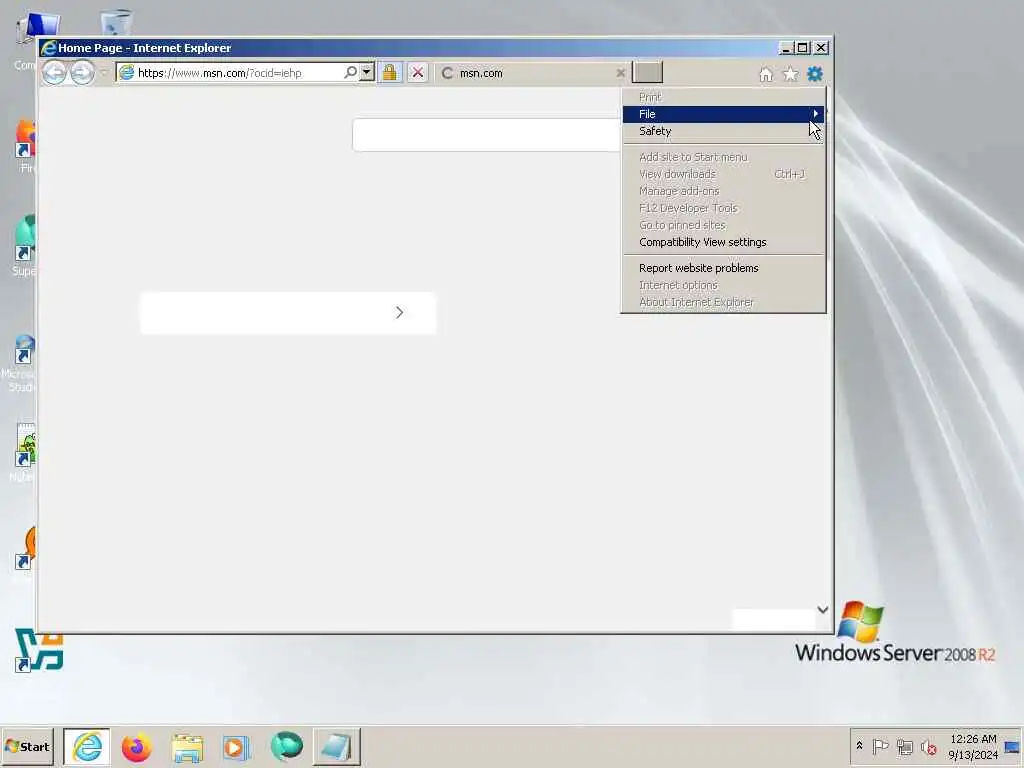Open F12 Developer Tools
This screenshot has width=1024, height=768.
point(723,208)
